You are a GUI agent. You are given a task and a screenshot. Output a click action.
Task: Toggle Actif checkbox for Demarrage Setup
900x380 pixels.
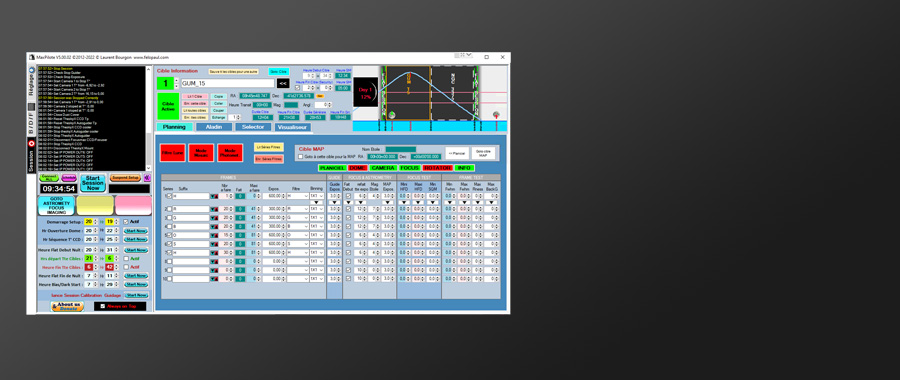click(x=126, y=222)
